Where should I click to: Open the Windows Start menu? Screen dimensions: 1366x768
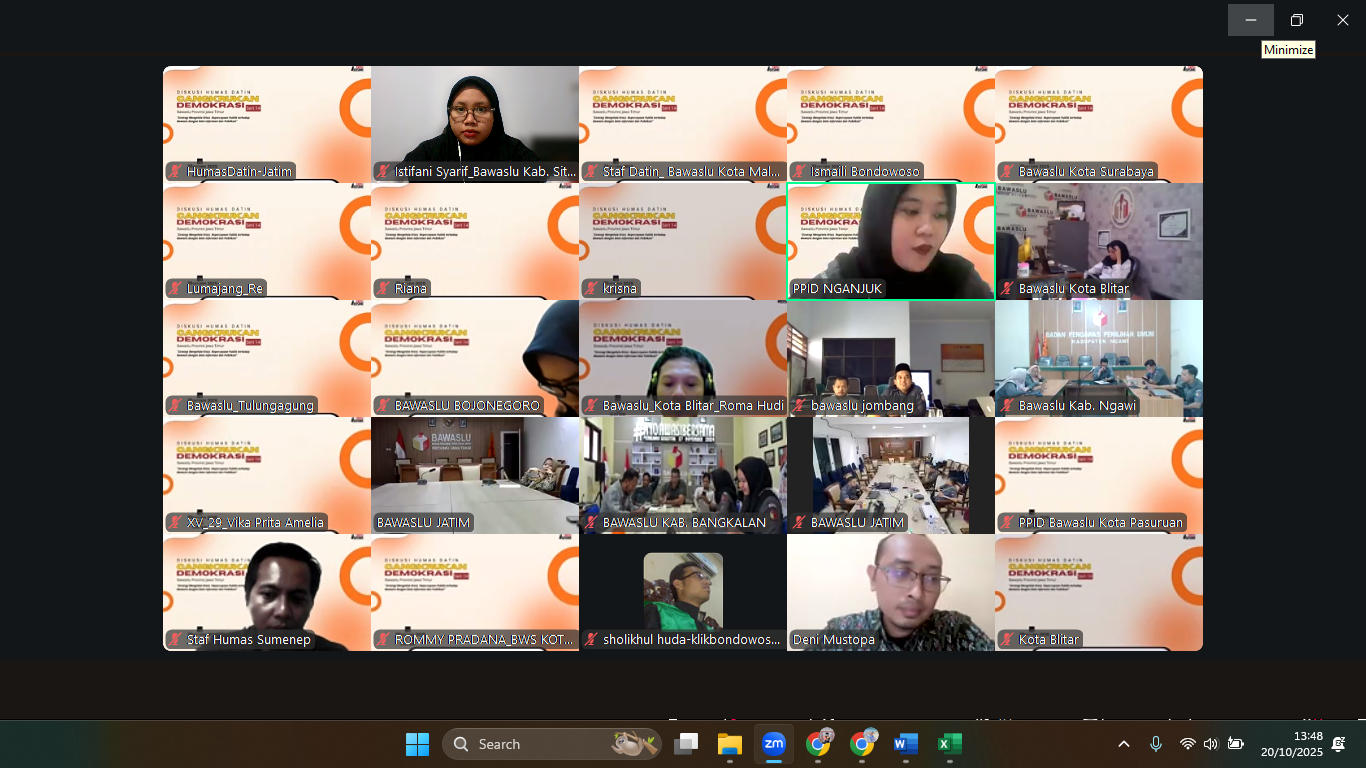coord(417,744)
